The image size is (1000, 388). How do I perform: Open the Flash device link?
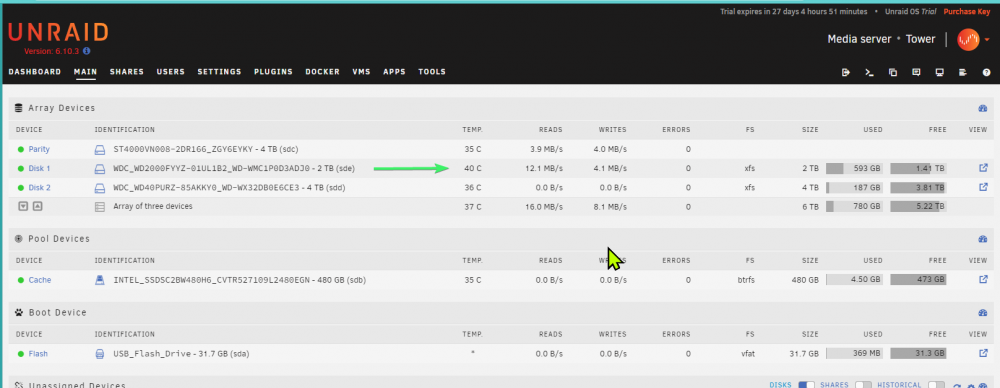pyautogui.click(x=38, y=354)
